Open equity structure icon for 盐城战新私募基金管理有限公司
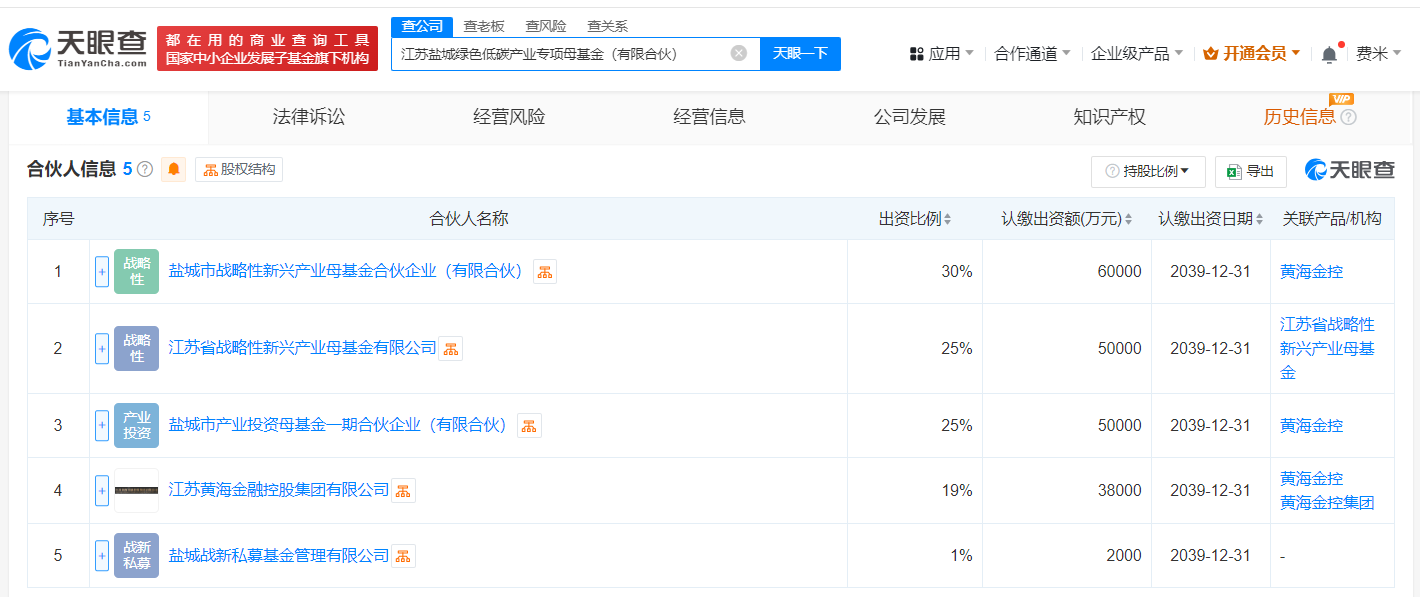The height and width of the screenshot is (597, 1420). pyautogui.click(x=403, y=555)
